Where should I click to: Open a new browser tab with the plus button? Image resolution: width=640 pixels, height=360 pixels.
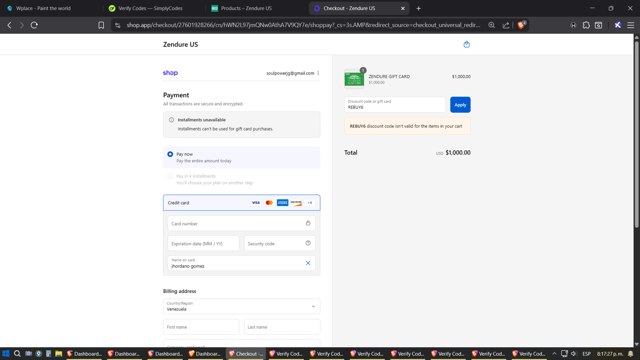coord(418,8)
